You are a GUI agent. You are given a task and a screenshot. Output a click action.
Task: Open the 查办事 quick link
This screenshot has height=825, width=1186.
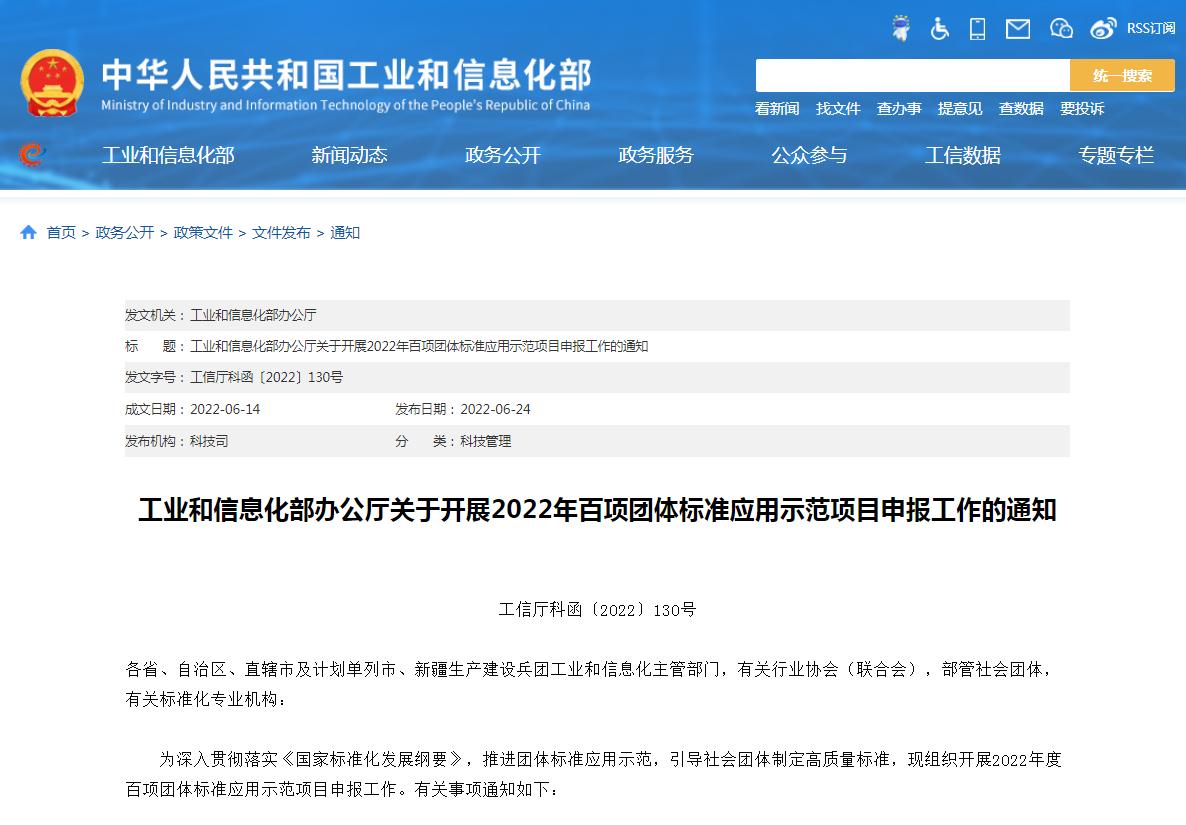point(899,109)
